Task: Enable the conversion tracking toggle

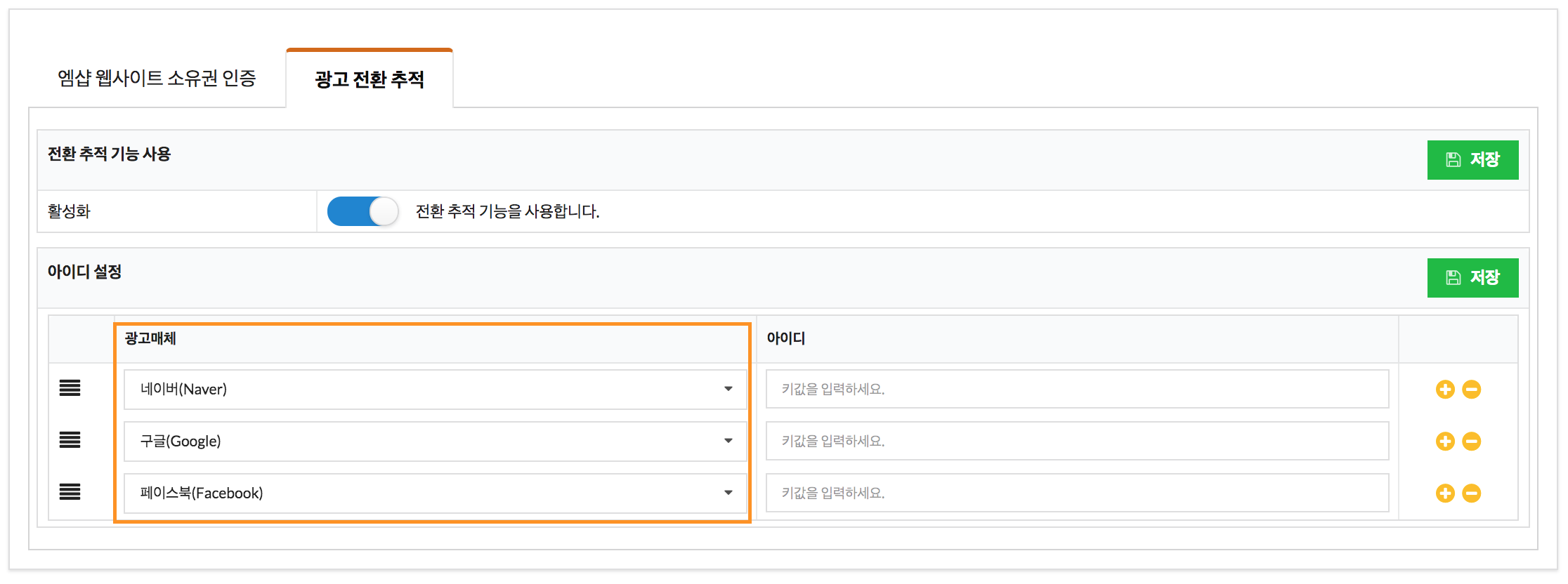Action: [362, 211]
